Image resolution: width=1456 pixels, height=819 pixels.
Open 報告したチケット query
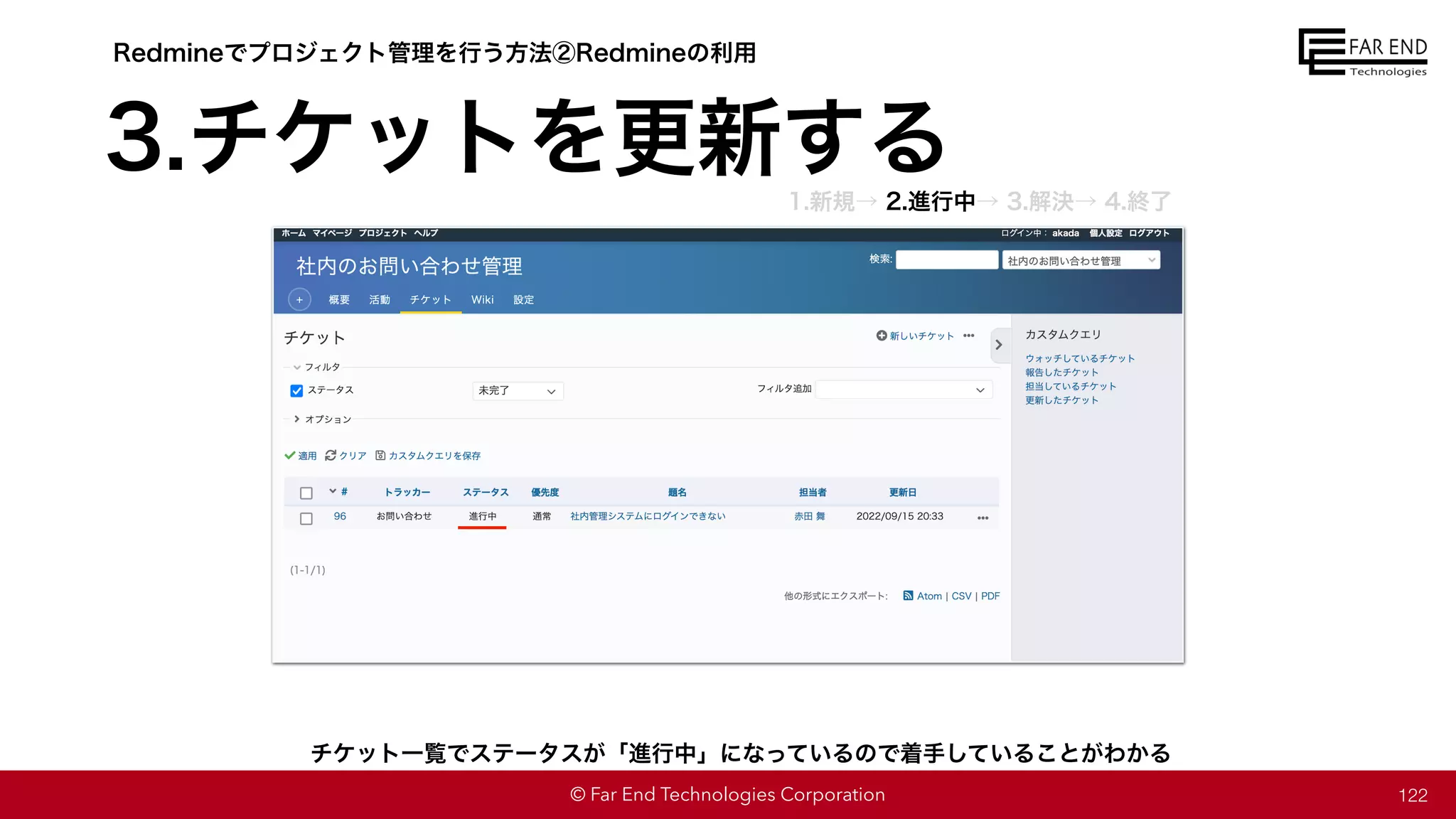pyautogui.click(x=1062, y=373)
